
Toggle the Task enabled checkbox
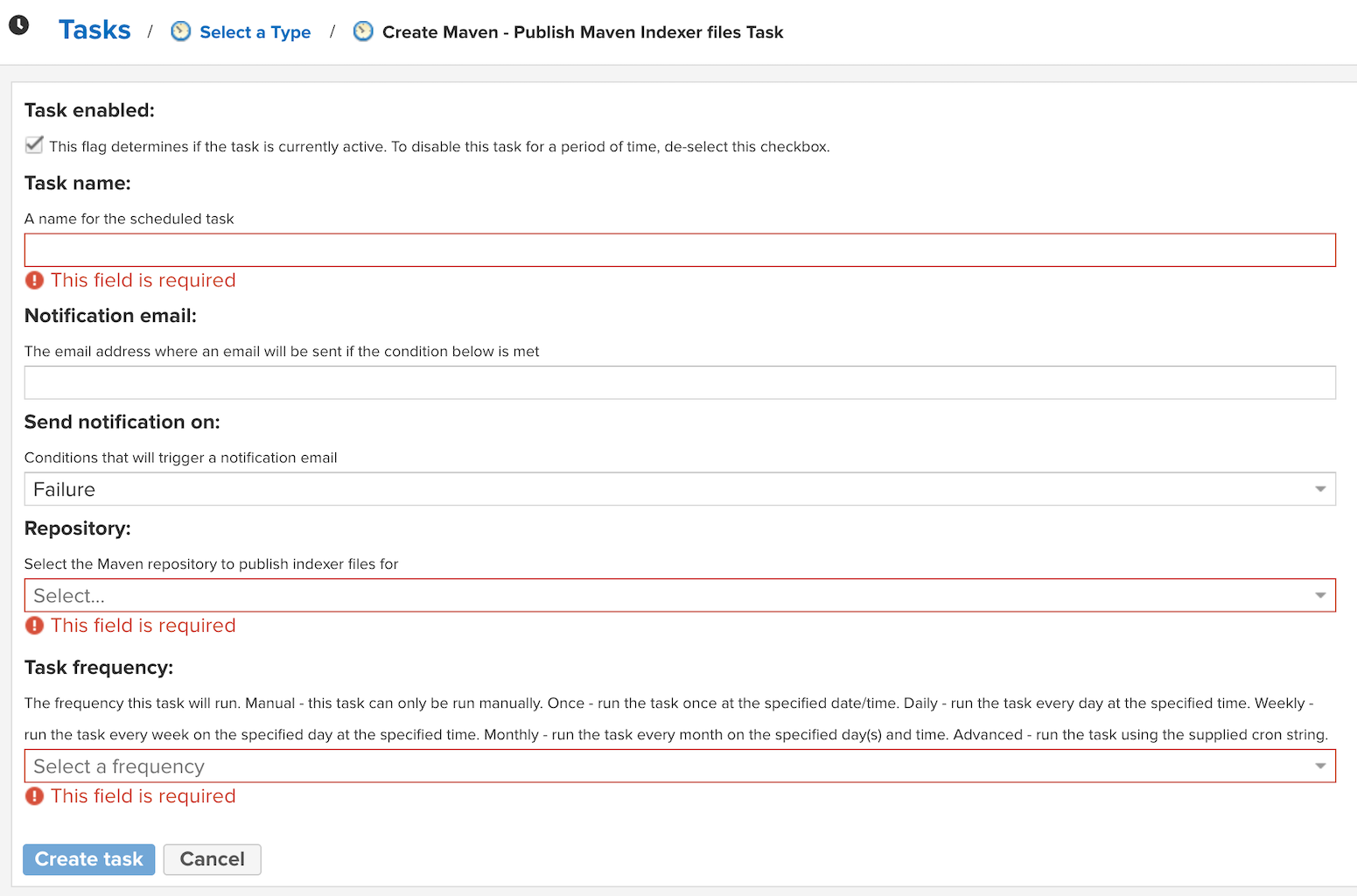click(x=34, y=145)
